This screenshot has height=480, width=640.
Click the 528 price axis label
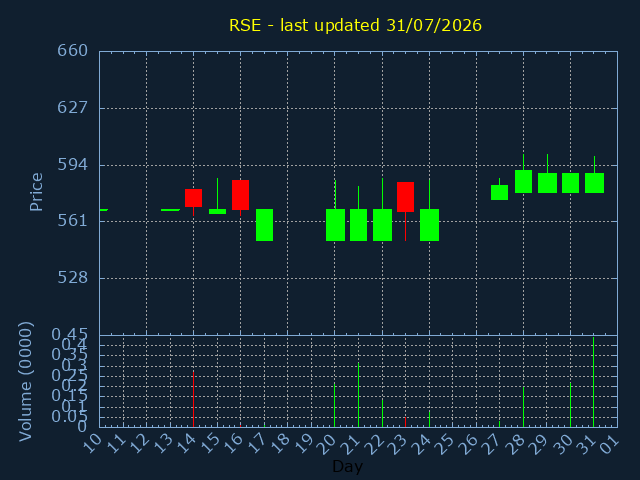(73, 278)
